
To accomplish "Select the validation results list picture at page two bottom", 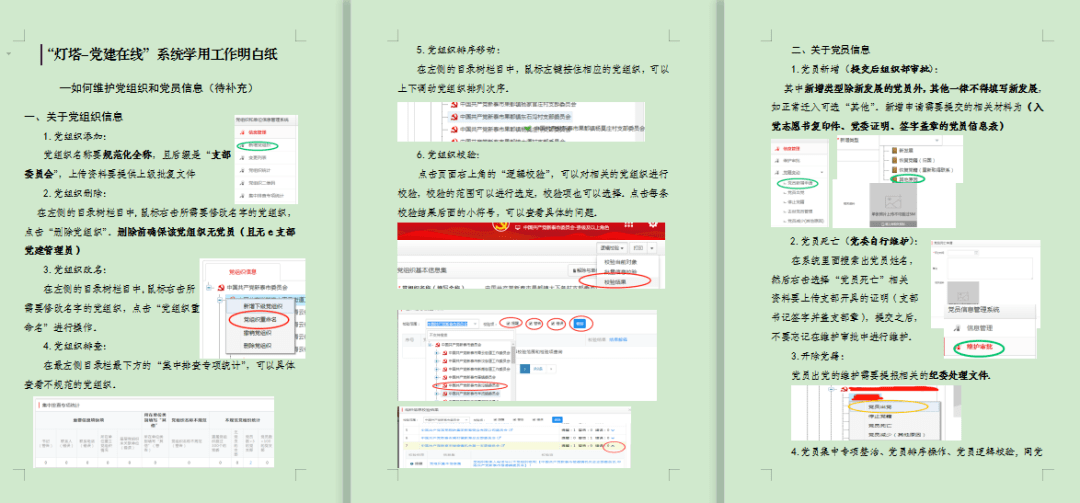I will pyautogui.click(x=514, y=437).
